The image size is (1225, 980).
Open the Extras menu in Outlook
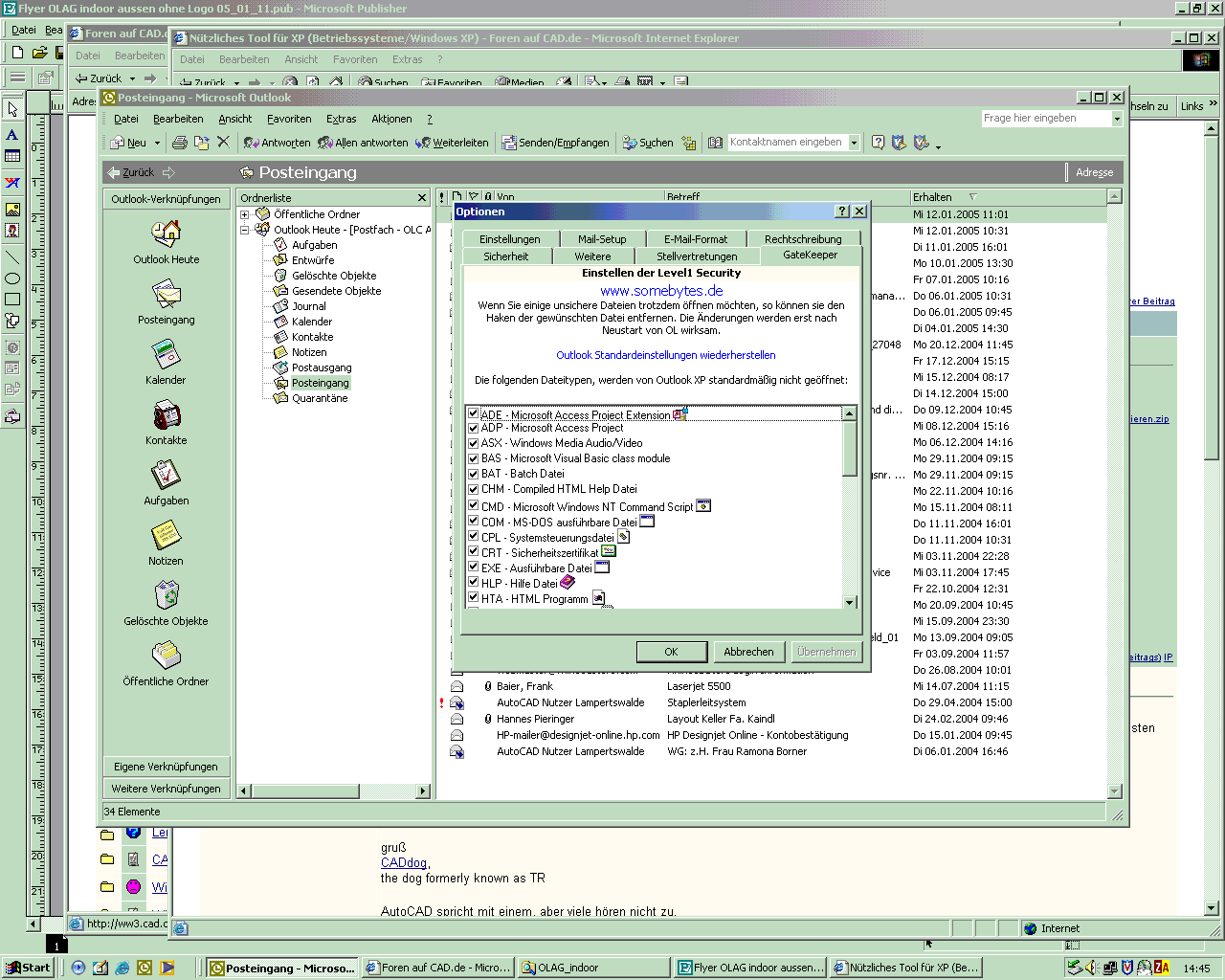pyautogui.click(x=342, y=119)
